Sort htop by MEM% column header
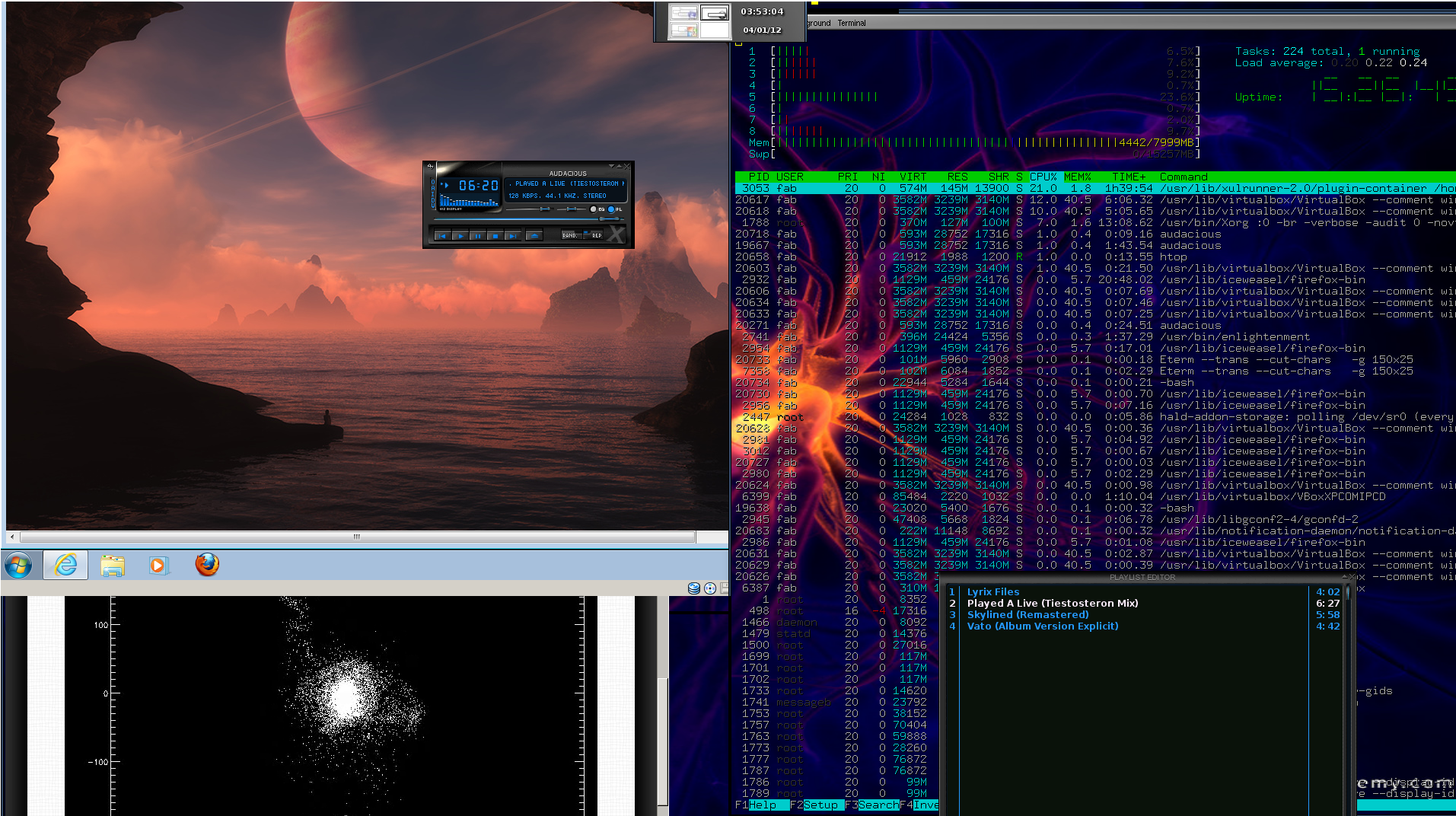Screen dimensions: 1456x816 [x=1077, y=177]
